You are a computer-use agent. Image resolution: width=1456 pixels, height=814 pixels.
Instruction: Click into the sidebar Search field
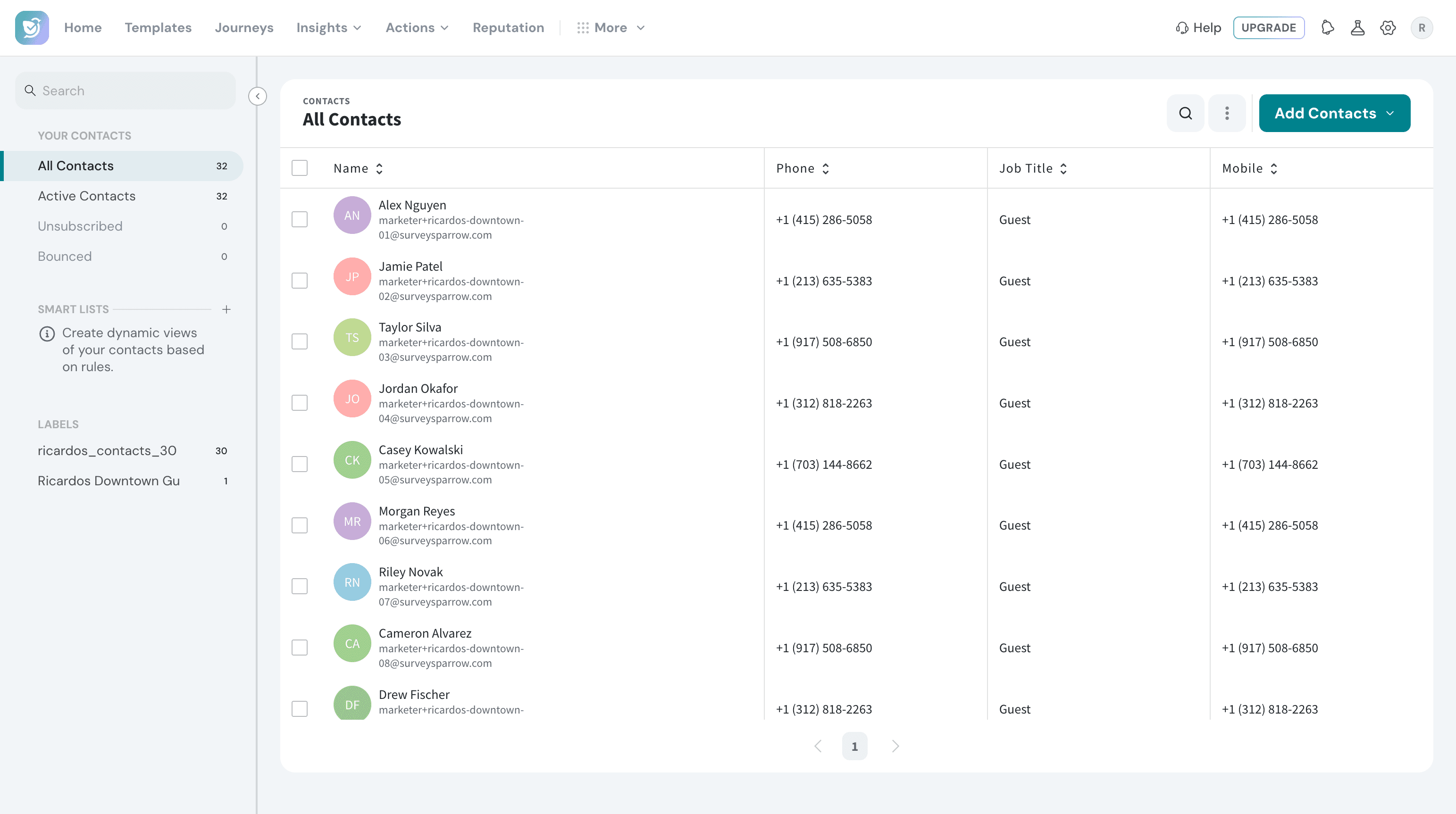tap(126, 91)
